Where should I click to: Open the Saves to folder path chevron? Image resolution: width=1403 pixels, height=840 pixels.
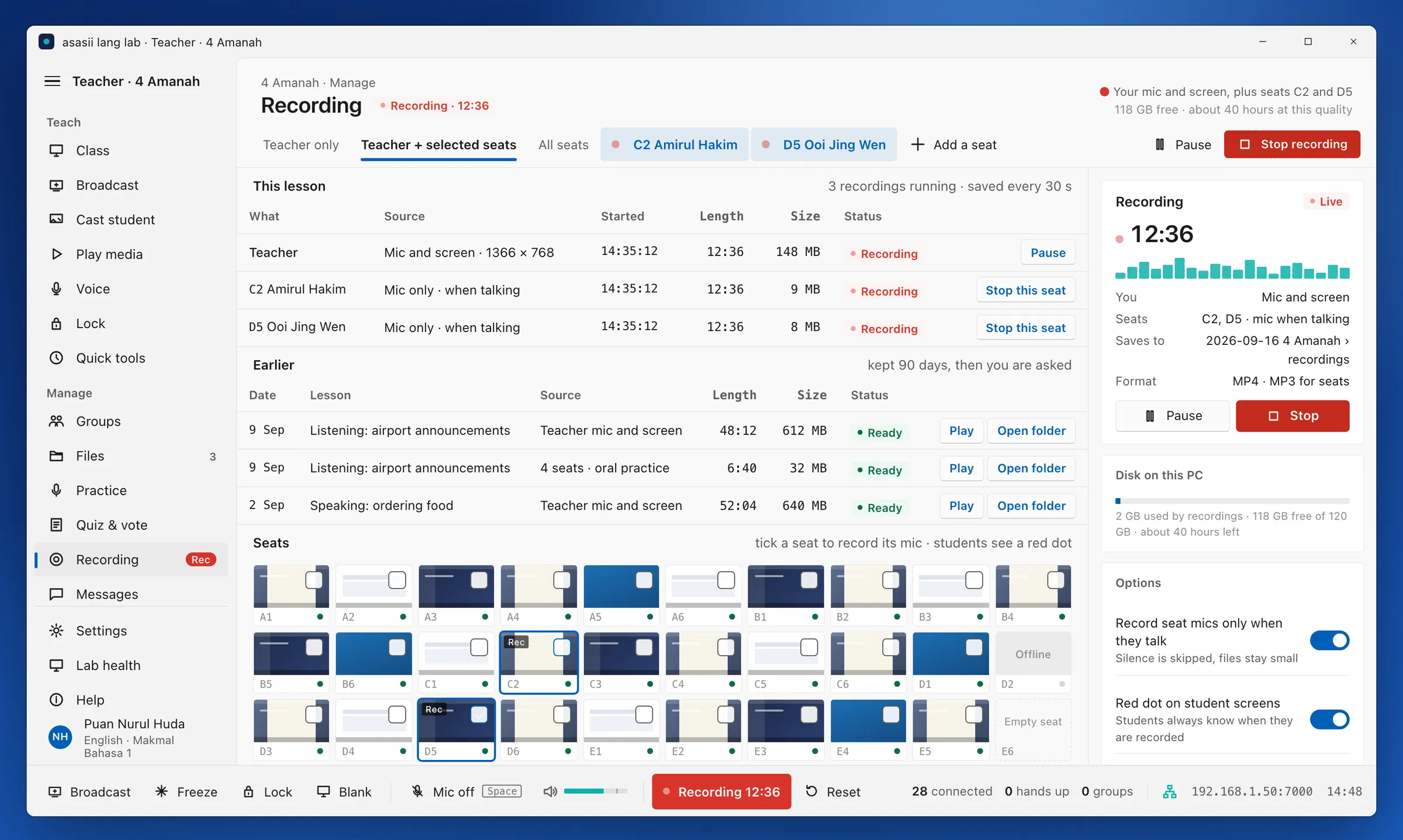[x=1347, y=341]
